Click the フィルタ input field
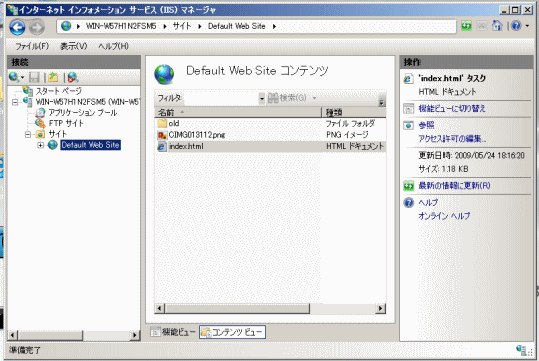 tap(221, 99)
